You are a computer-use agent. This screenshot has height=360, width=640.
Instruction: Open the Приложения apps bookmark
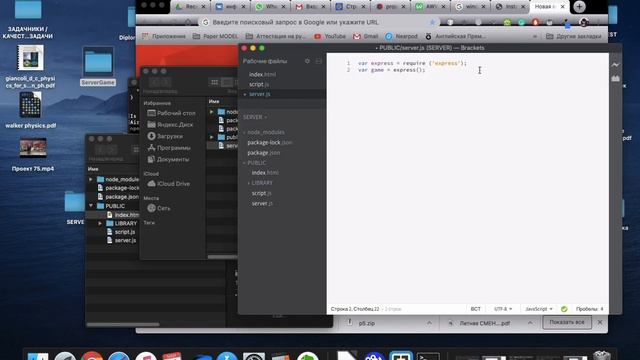click(164, 36)
